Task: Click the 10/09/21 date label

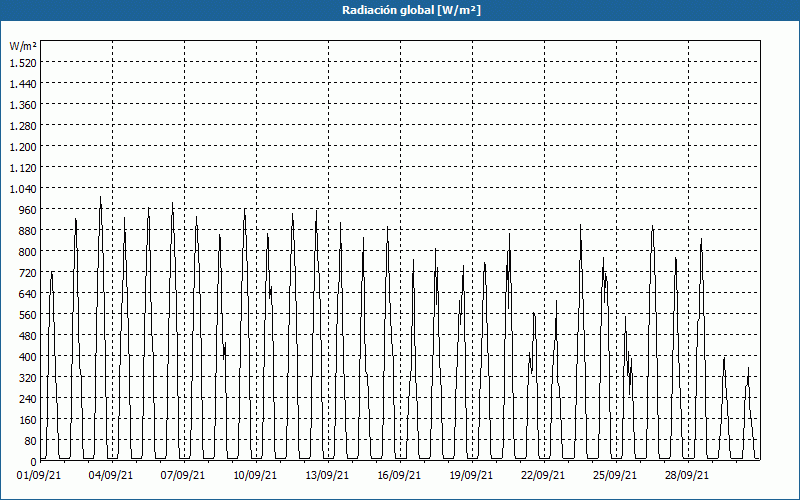Action: (255, 475)
